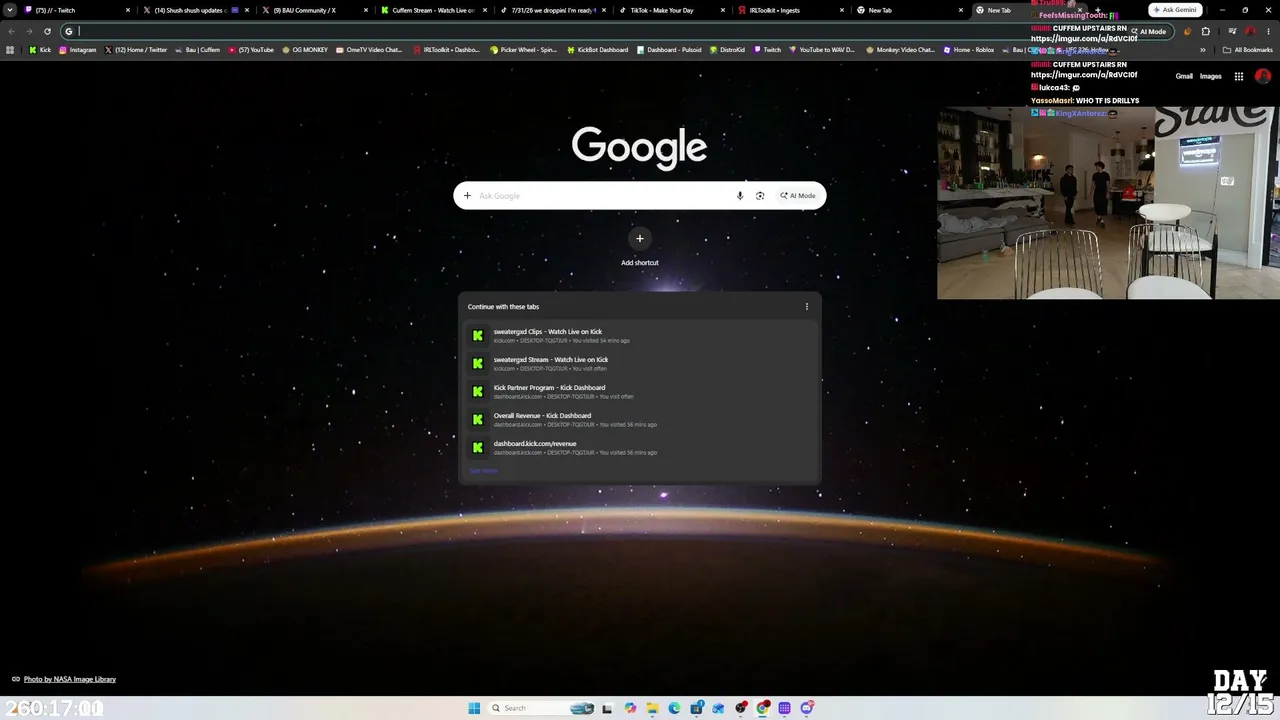The height and width of the screenshot is (720, 1280).
Task: Open sweatergxd Clips - Watch Live on Kick
Action: coord(640,336)
